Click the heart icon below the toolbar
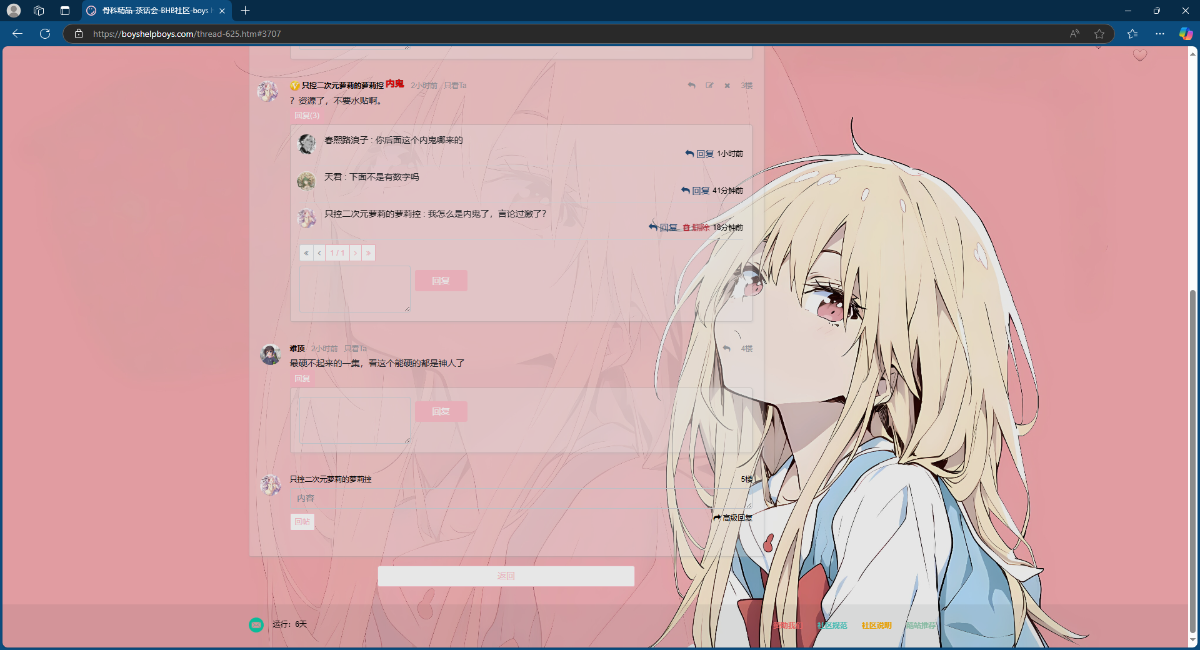The width and height of the screenshot is (1200, 650). [1140, 55]
